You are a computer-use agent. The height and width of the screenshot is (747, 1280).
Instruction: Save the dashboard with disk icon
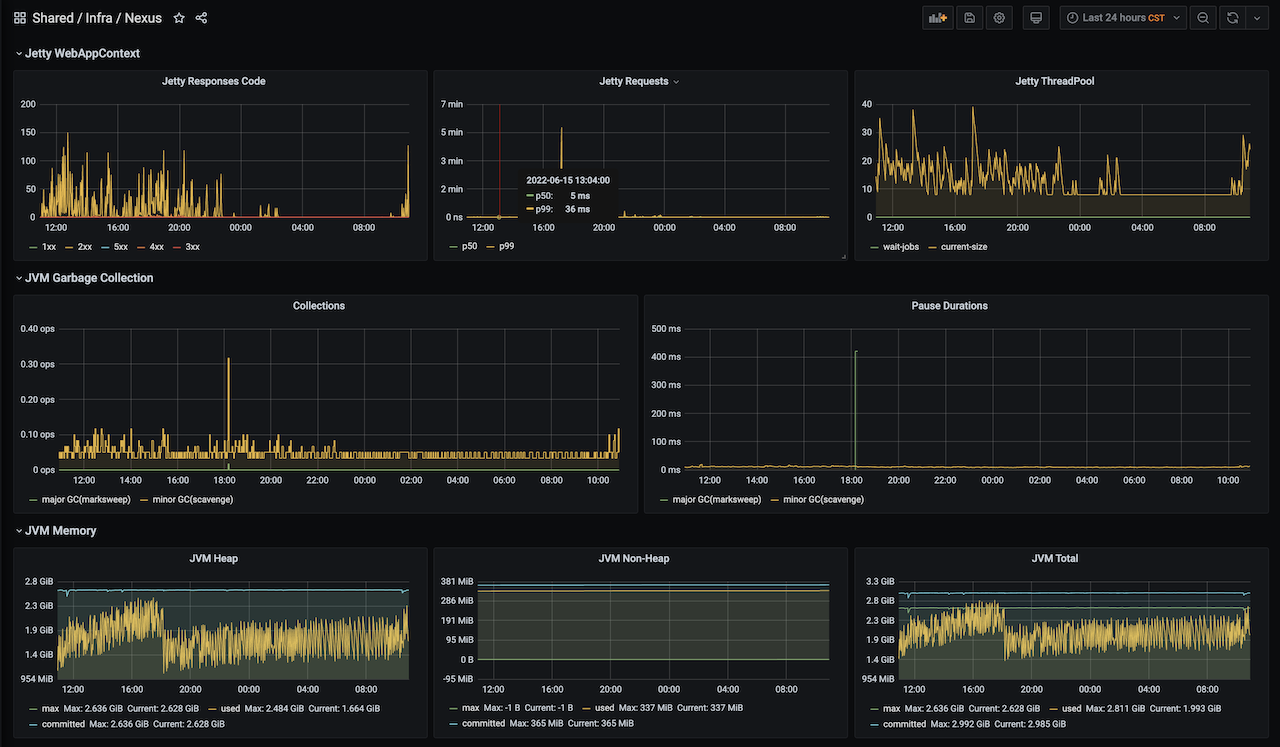tap(969, 18)
